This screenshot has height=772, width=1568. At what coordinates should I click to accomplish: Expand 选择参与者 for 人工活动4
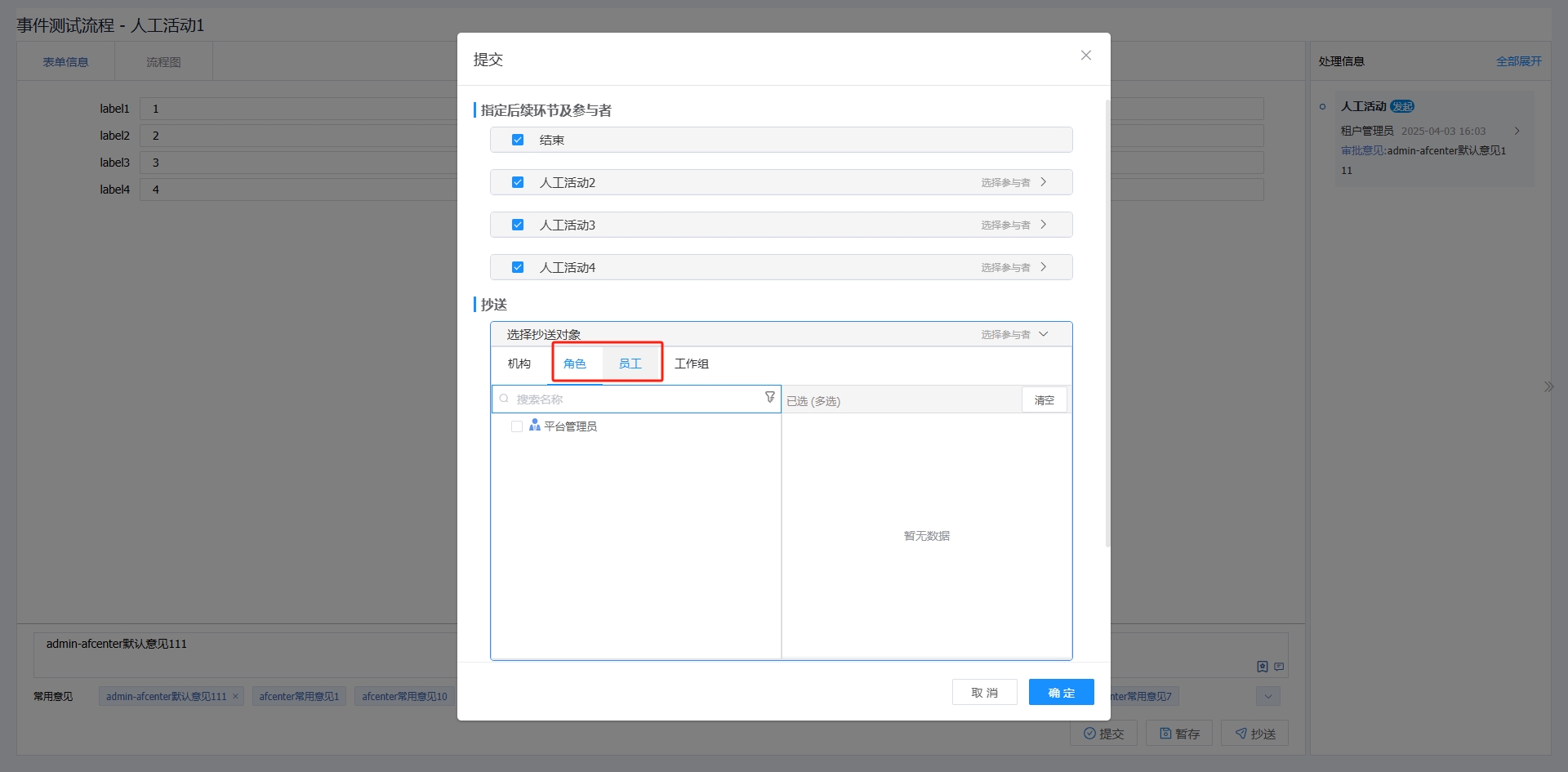1043,267
